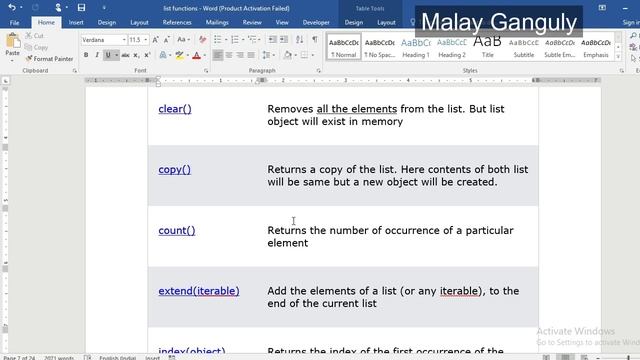Click the Save icon in quick access toolbar

point(81,7)
